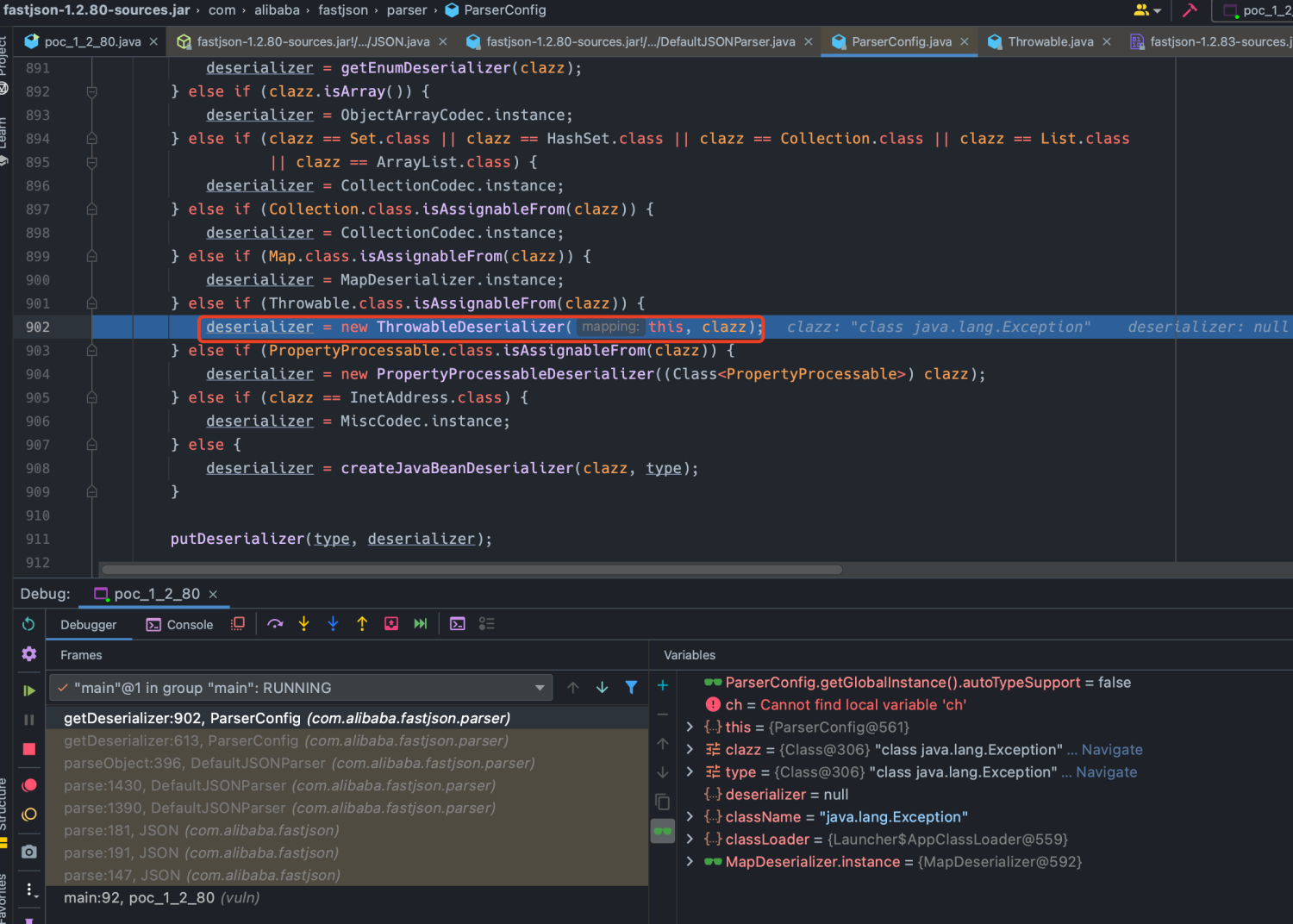
Task: Click ParserConfig breadcrumb in navigation bar
Action: pos(496,10)
